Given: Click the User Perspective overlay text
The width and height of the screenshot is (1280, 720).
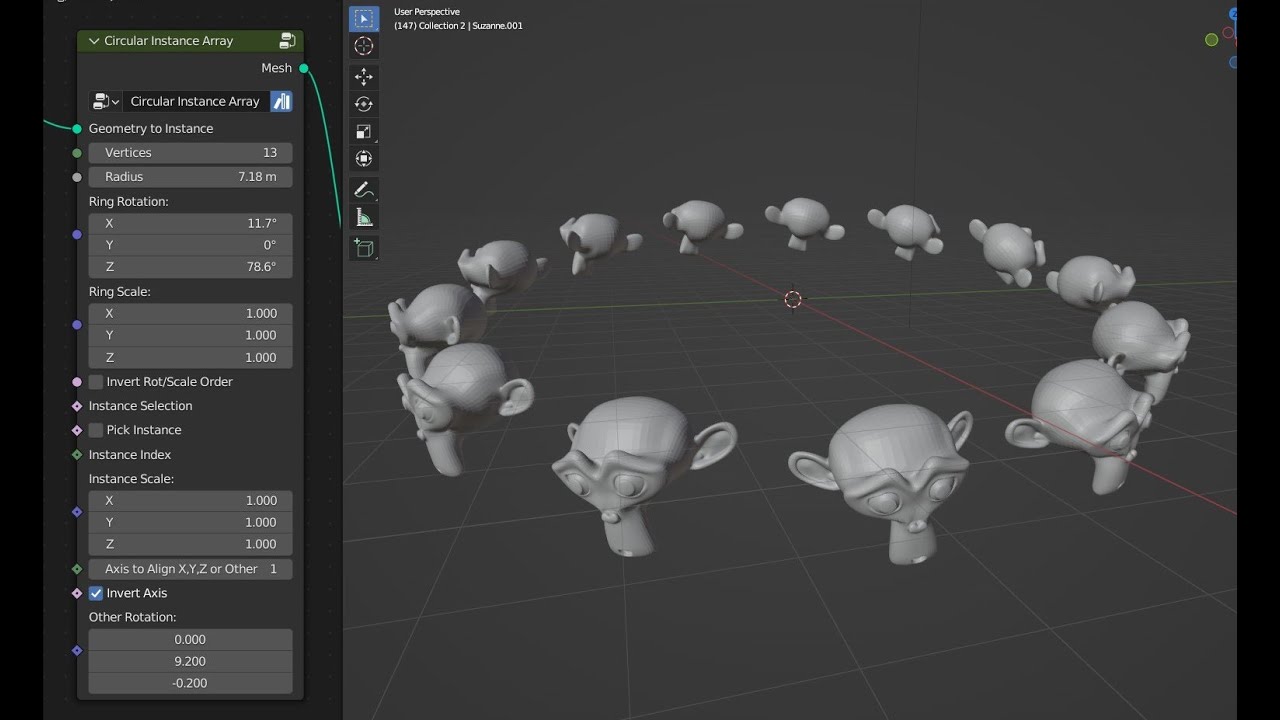Looking at the screenshot, I should click(x=427, y=12).
